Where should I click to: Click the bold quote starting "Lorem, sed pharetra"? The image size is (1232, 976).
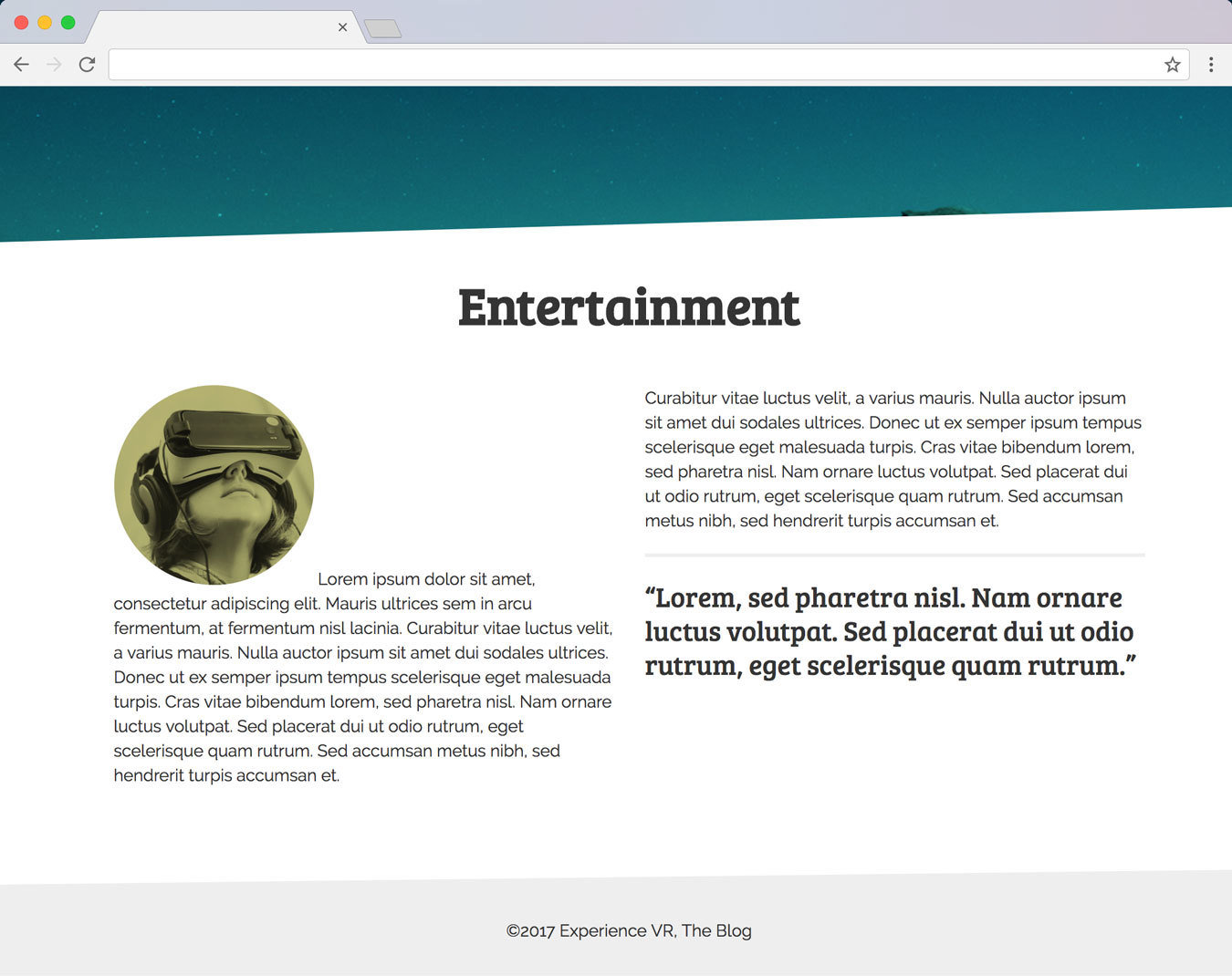coord(891,631)
